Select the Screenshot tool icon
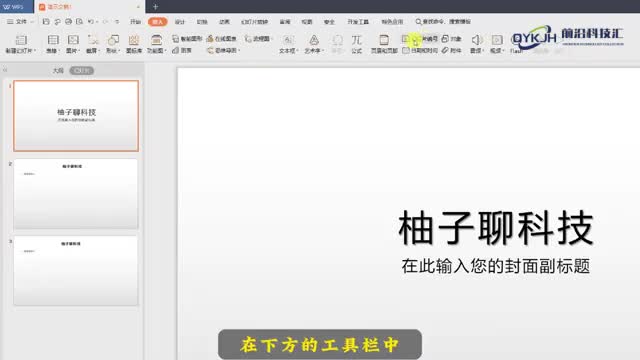640x360 pixels. click(x=93, y=40)
